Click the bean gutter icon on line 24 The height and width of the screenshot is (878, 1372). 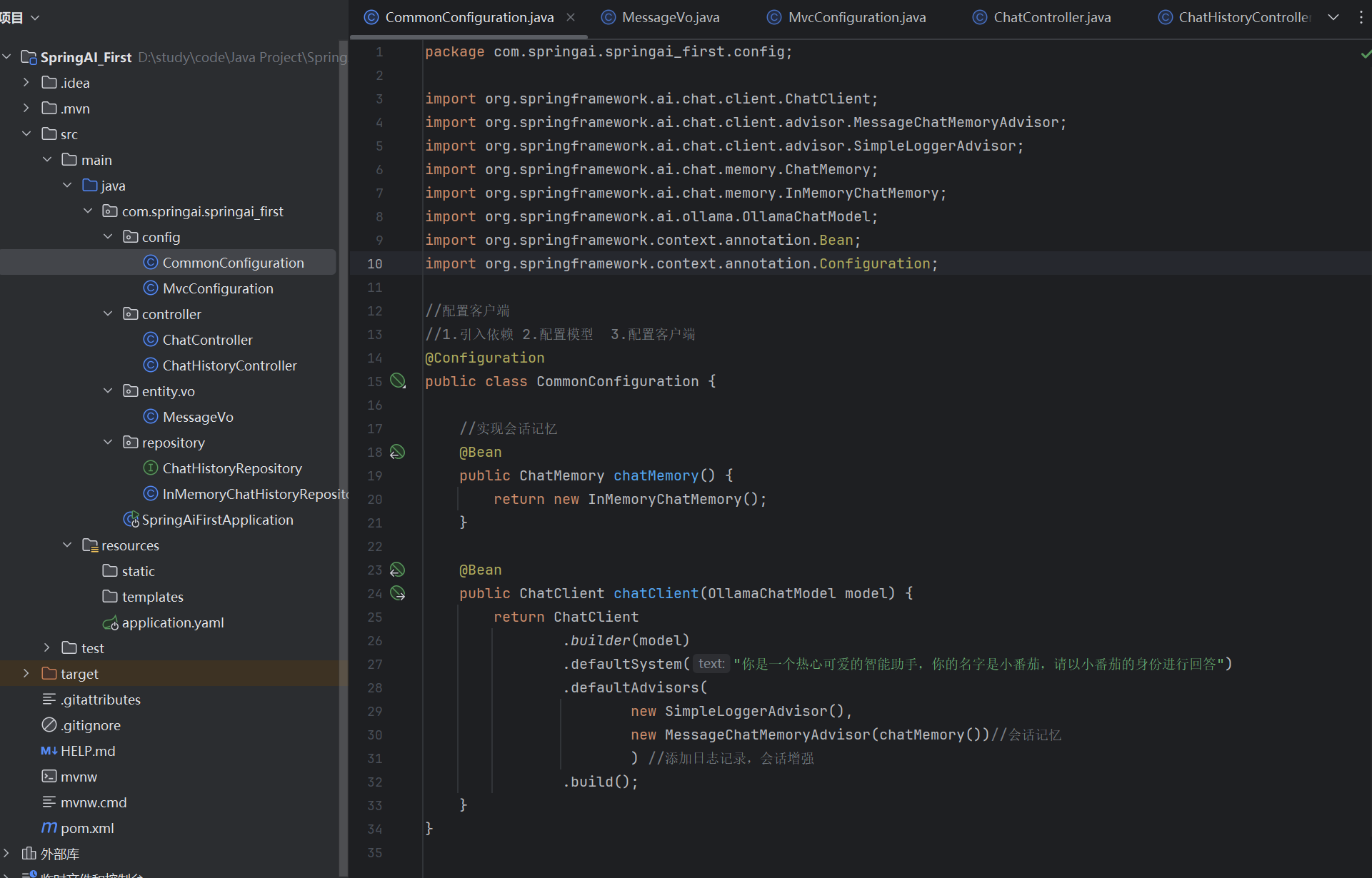pyautogui.click(x=397, y=593)
